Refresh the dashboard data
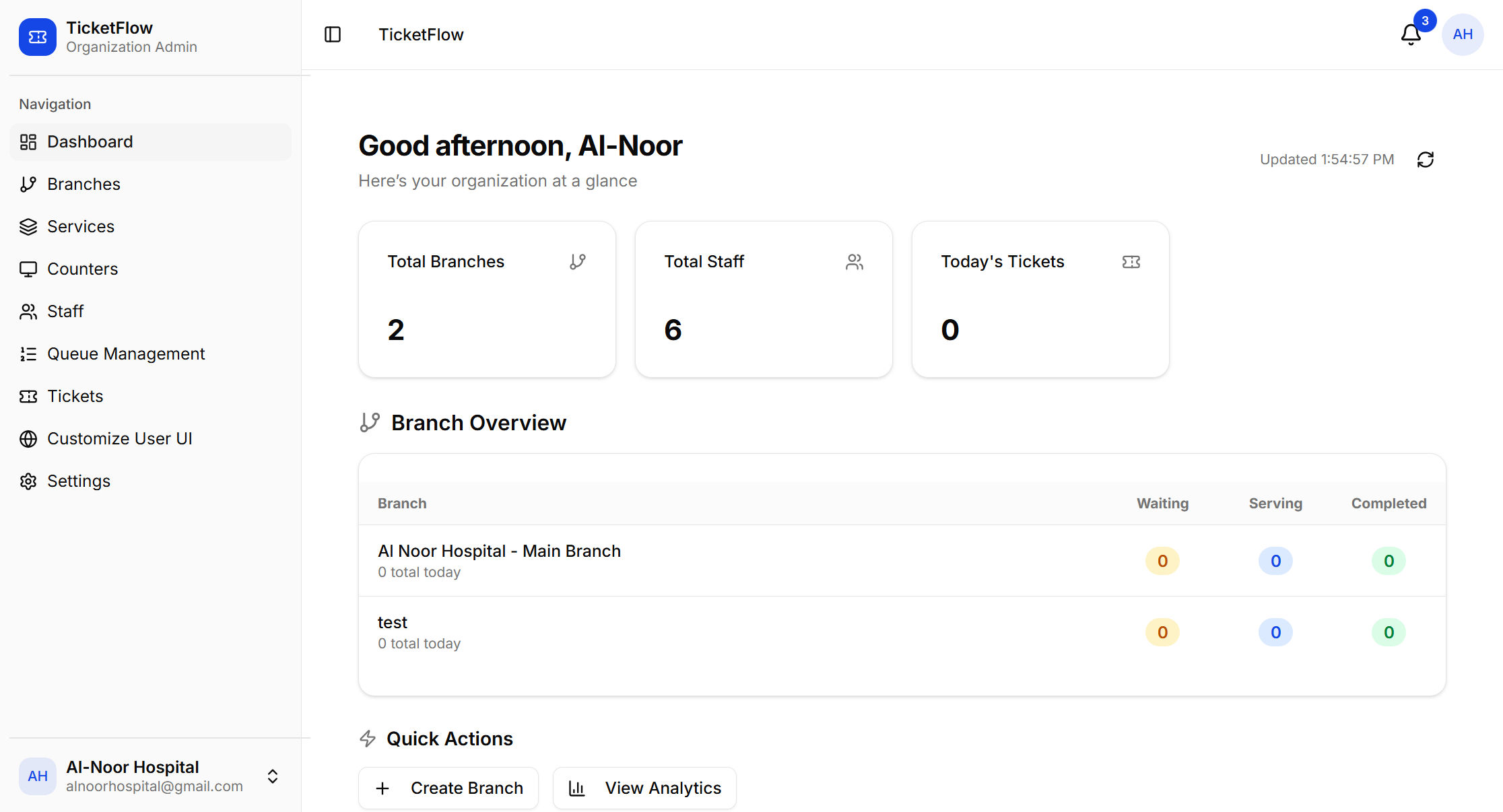Viewport: 1503px width, 812px height. tap(1426, 159)
